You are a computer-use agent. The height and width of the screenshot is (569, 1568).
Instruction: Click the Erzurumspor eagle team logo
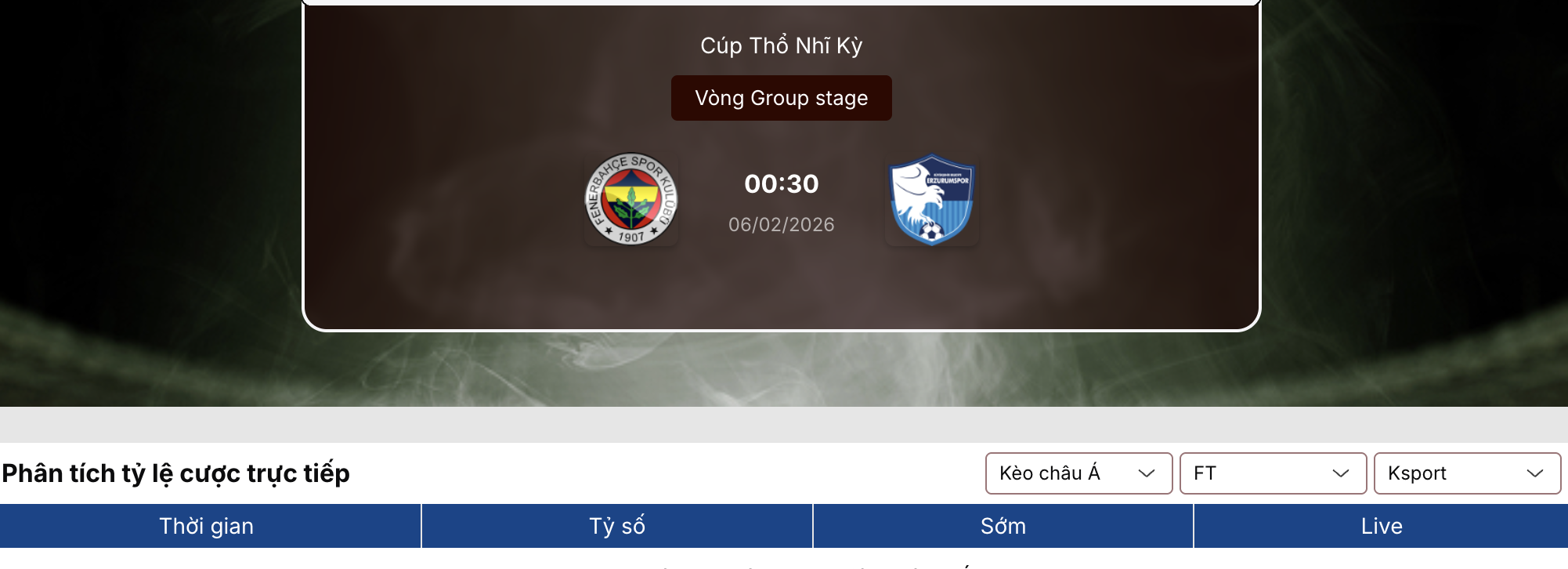[932, 199]
